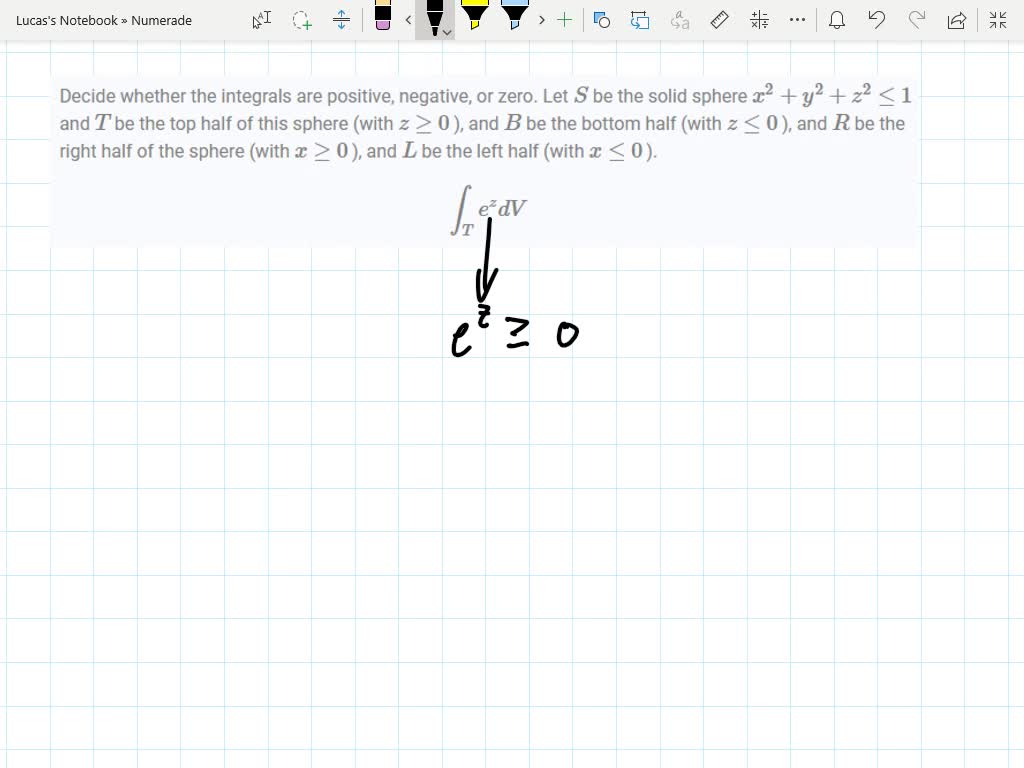Open the insert space tool
The height and width of the screenshot is (768, 1024).
tap(342, 20)
